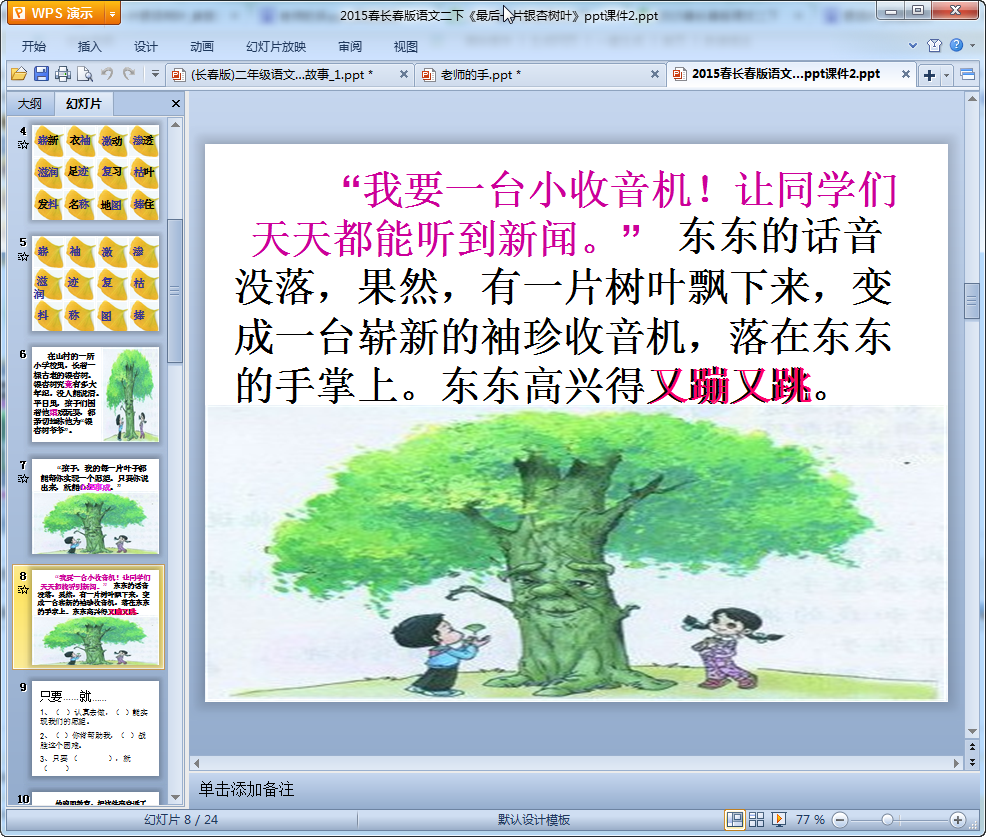986x837 pixels.
Task: Zoom out with the minus button
Action: point(839,819)
